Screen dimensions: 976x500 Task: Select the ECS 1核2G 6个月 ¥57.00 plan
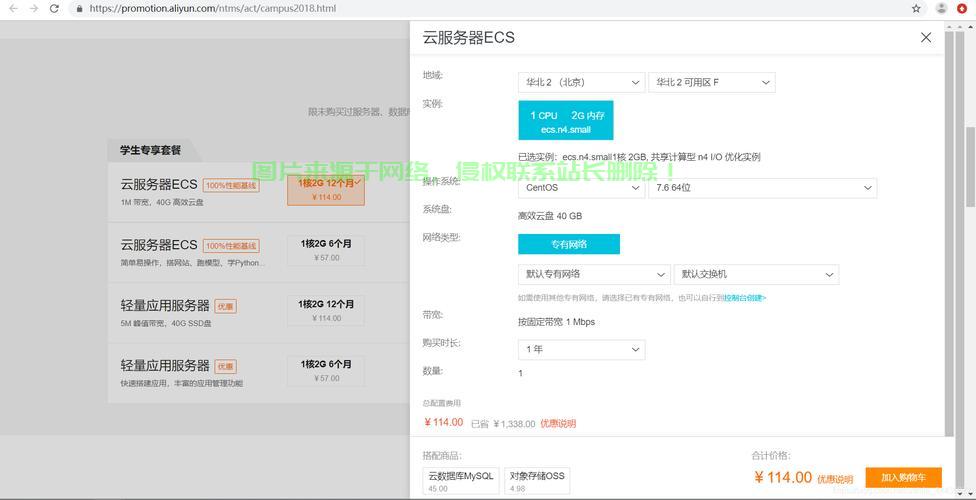[326, 250]
